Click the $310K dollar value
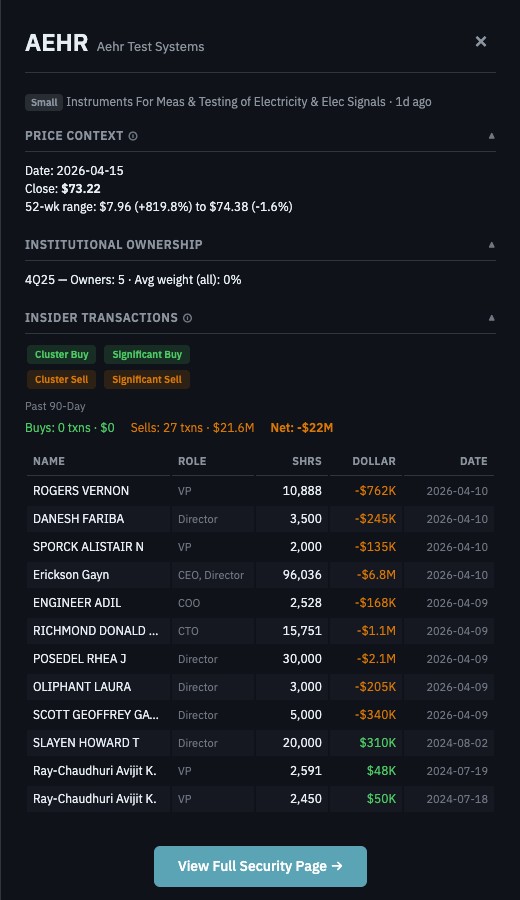 pyautogui.click(x=378, y=743)
